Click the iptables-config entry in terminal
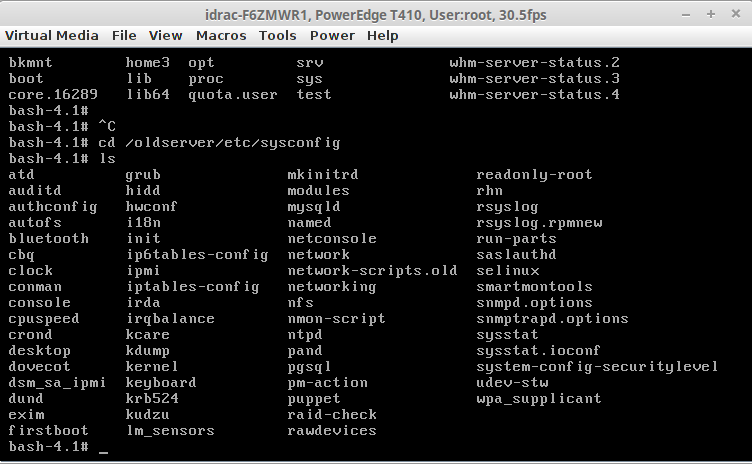Screen dimensions: 752x464 [192, 286]
